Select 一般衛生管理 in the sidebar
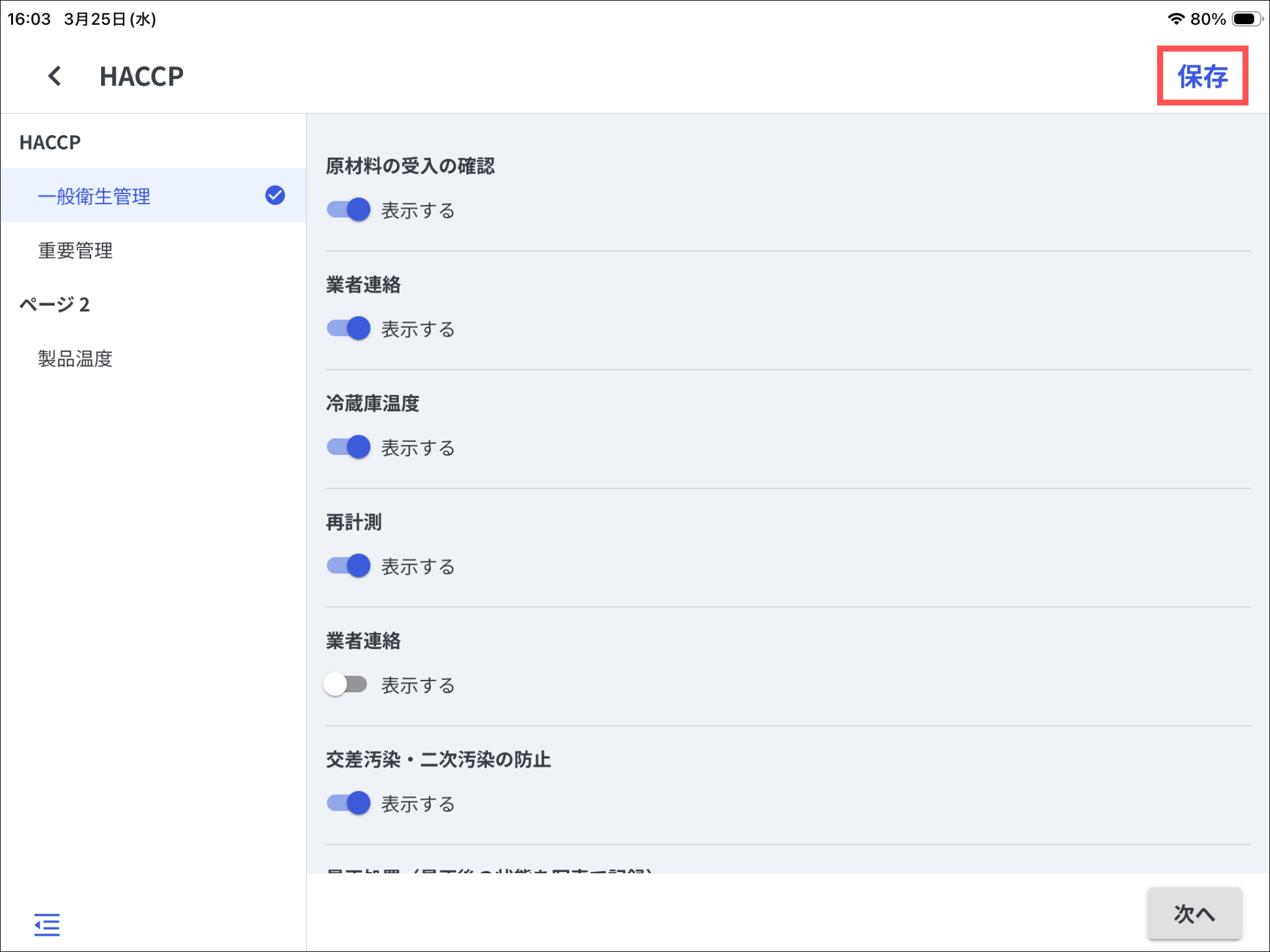The width and height of the screenshot is (1270, 952). pyautogui.click(x=94, y=196)
